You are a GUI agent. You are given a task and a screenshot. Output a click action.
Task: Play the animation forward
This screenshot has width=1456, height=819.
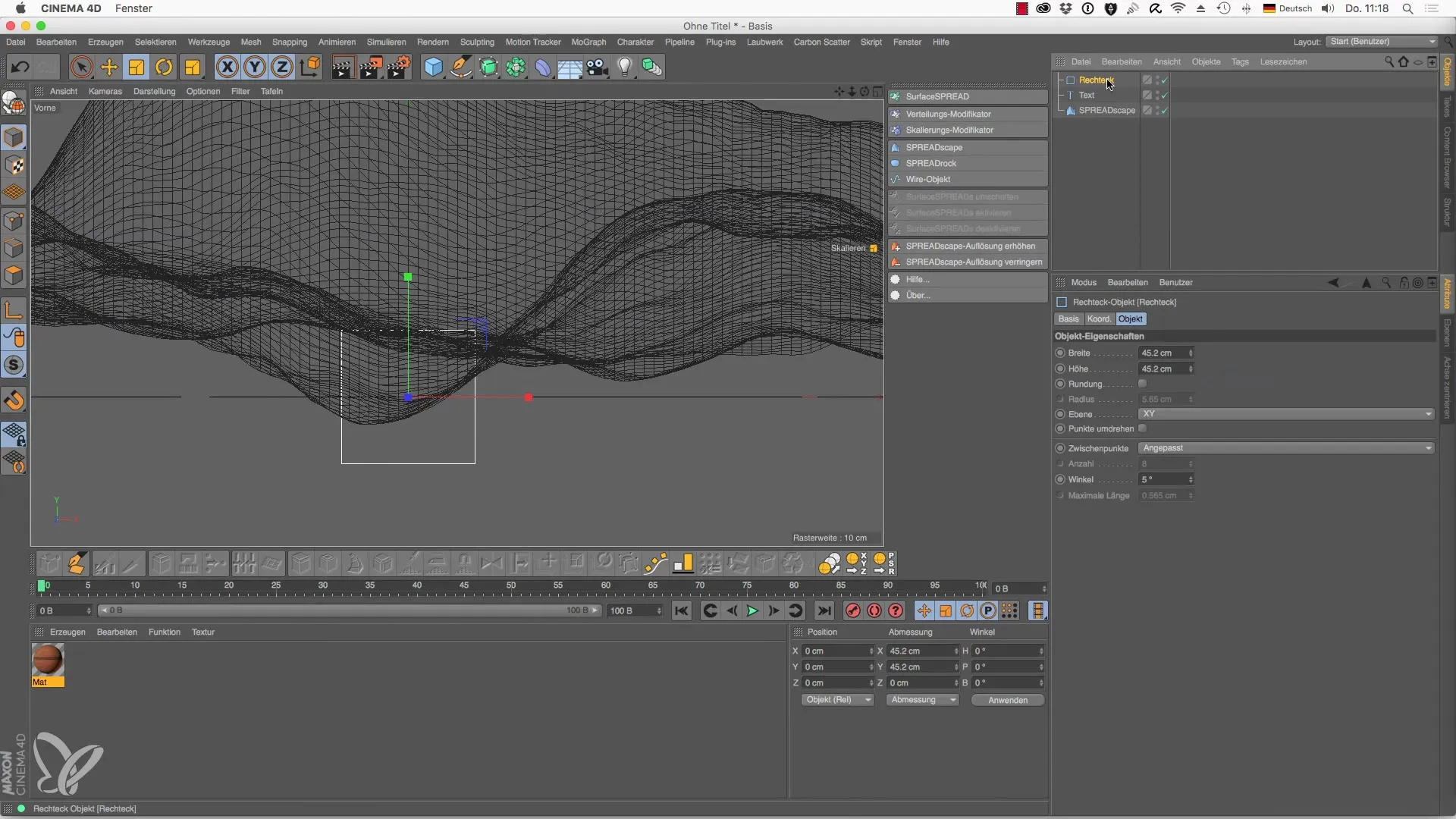tap(752, 611)
